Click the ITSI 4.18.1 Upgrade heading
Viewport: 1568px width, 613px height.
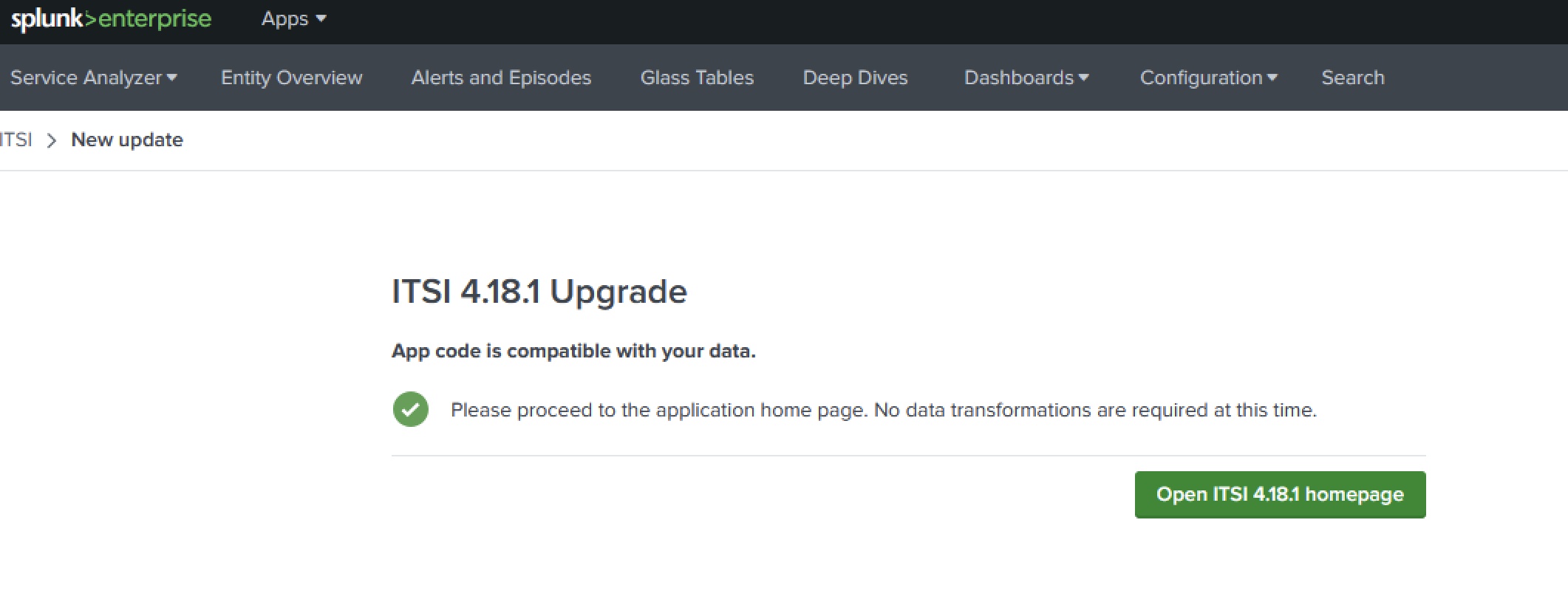coord(539,291)
